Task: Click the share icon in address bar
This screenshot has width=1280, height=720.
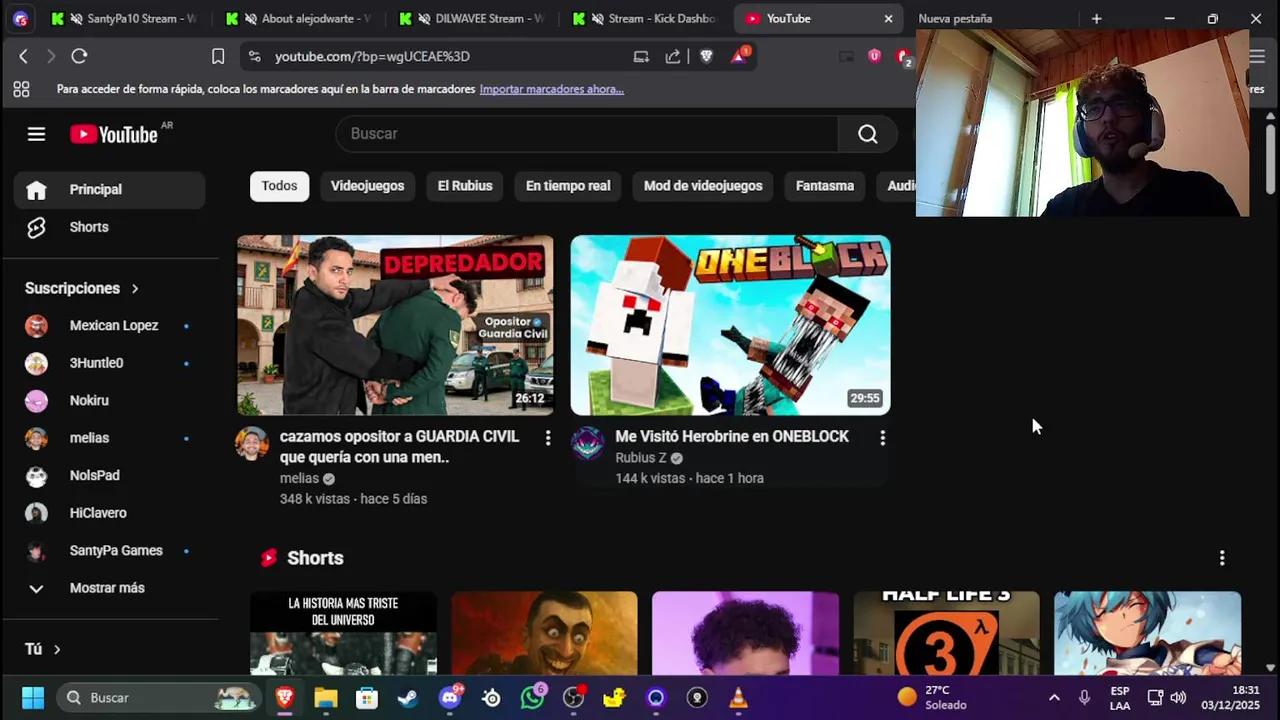Action: (673, 57)
